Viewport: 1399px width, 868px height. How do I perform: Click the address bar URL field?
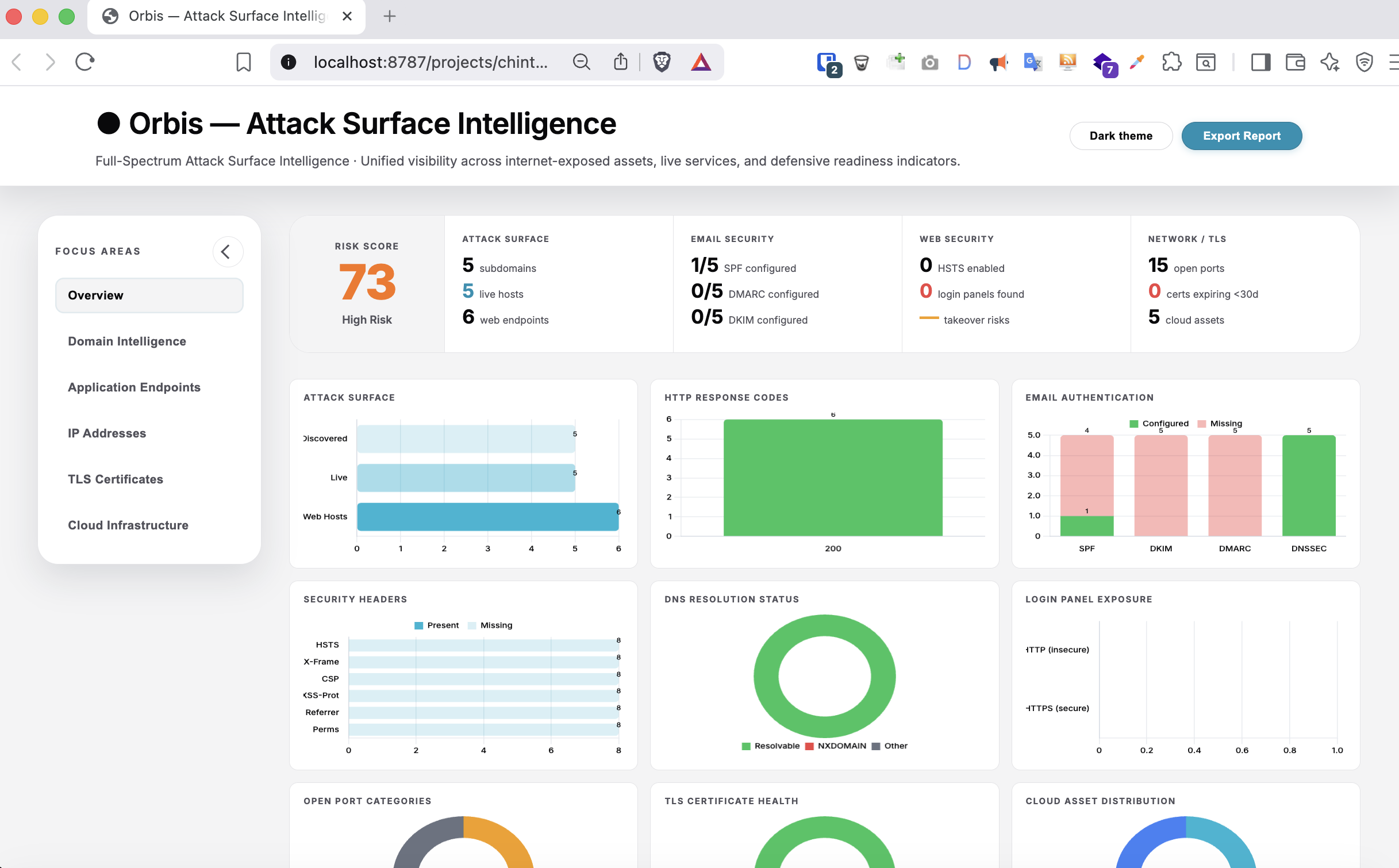tap(431, 62)
